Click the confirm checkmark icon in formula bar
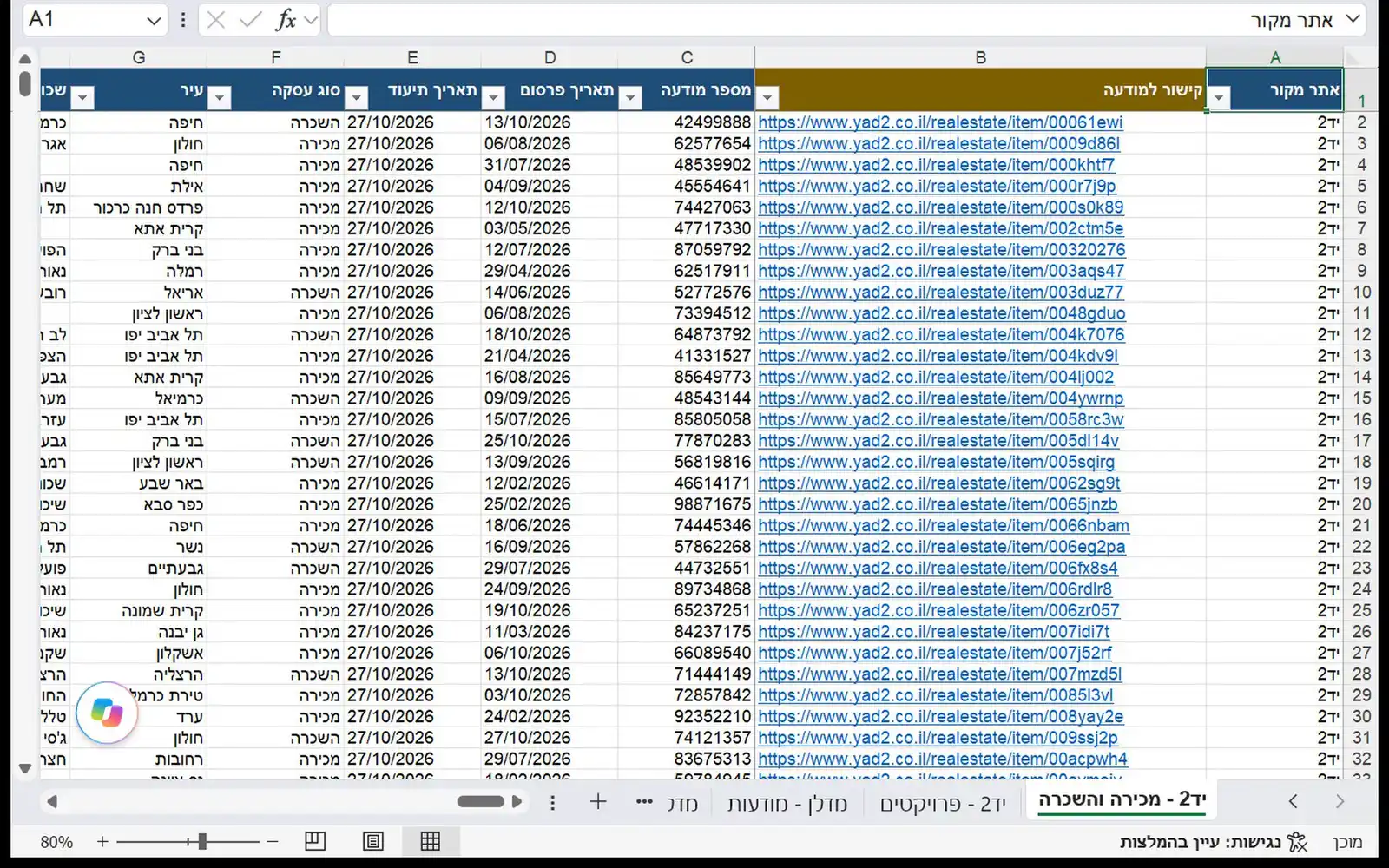 point(251,20)
